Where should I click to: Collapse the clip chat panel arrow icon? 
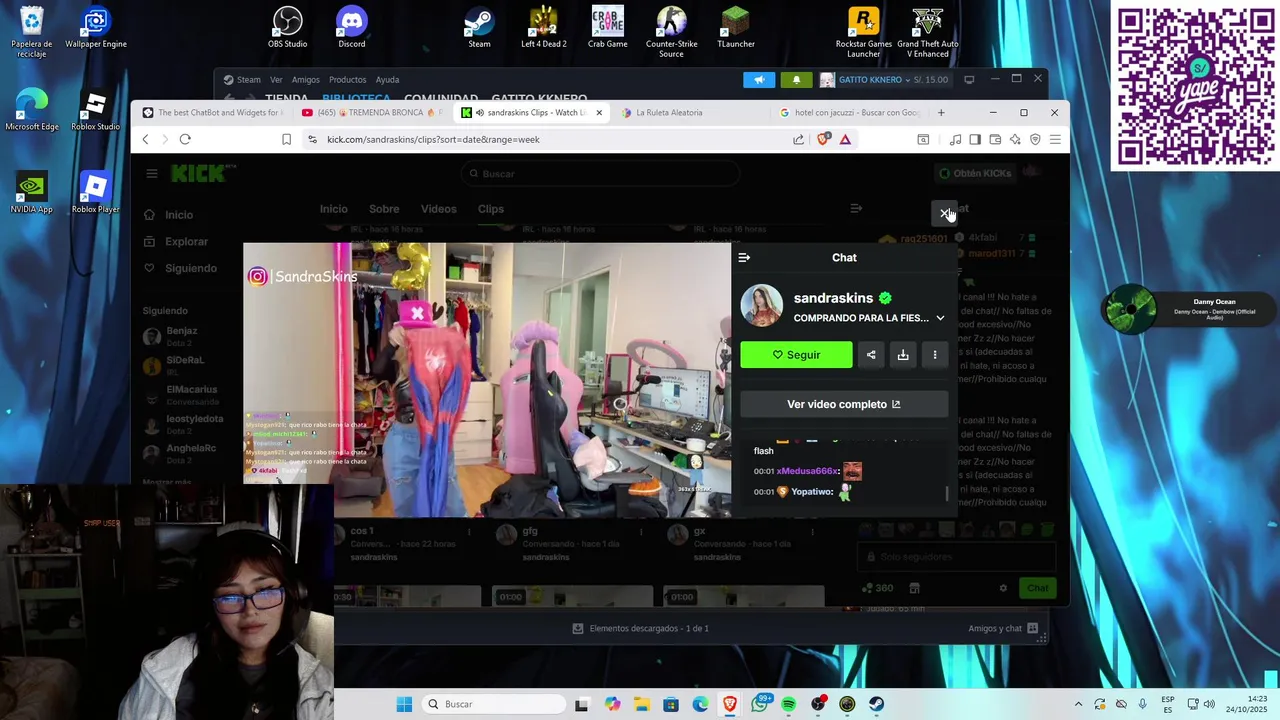(x=744, y=258)
